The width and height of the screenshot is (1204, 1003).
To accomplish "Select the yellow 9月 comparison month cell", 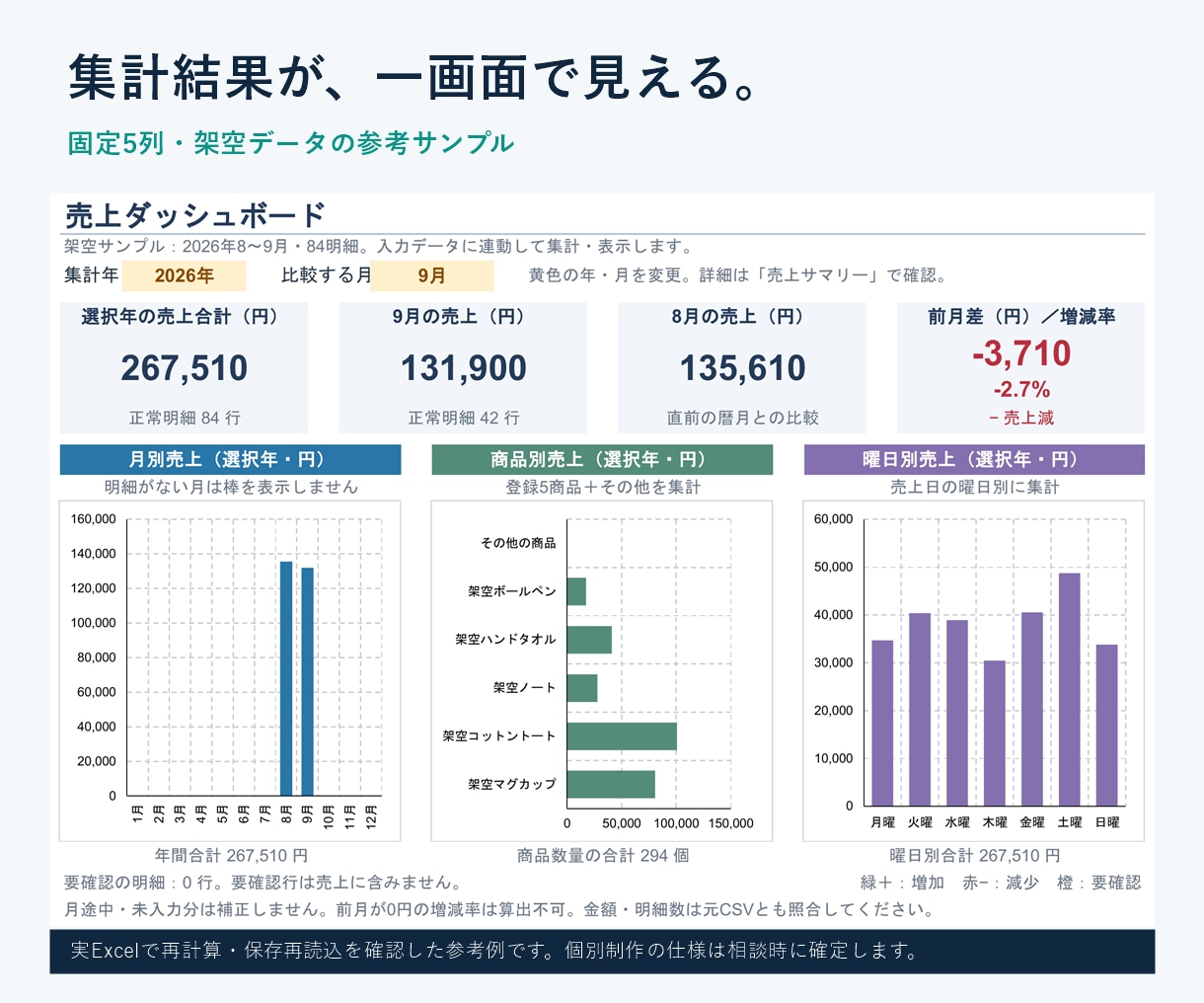I will (432, 275).
